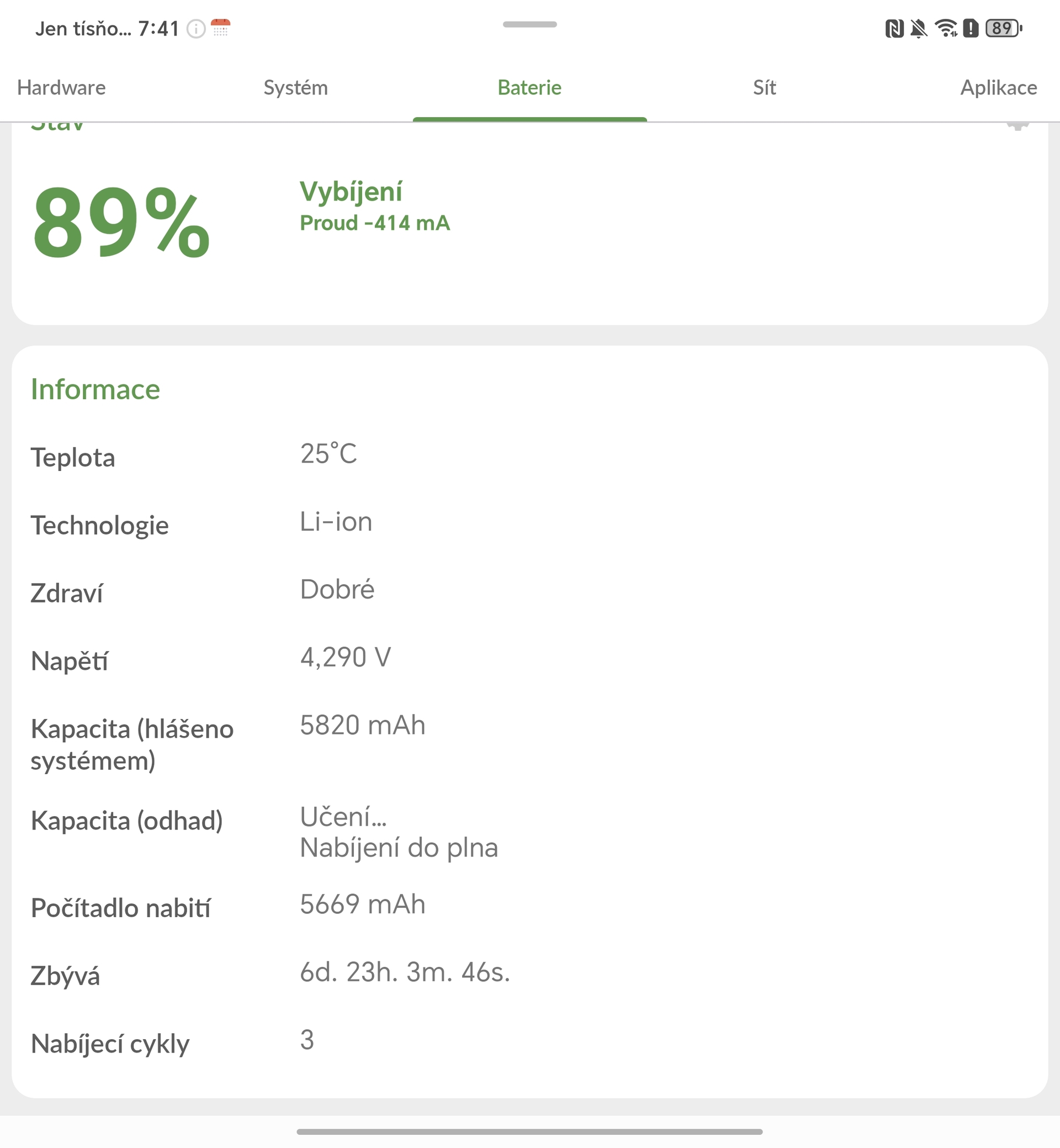Open the Aplikace tab
Viewport: 1060px width, 1148px height.
click(998, 88)
